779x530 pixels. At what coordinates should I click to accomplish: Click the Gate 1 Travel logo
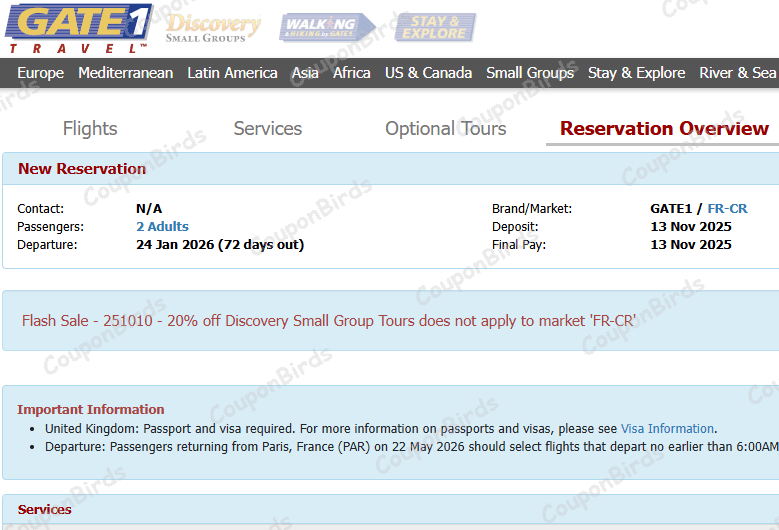[78, 28]
